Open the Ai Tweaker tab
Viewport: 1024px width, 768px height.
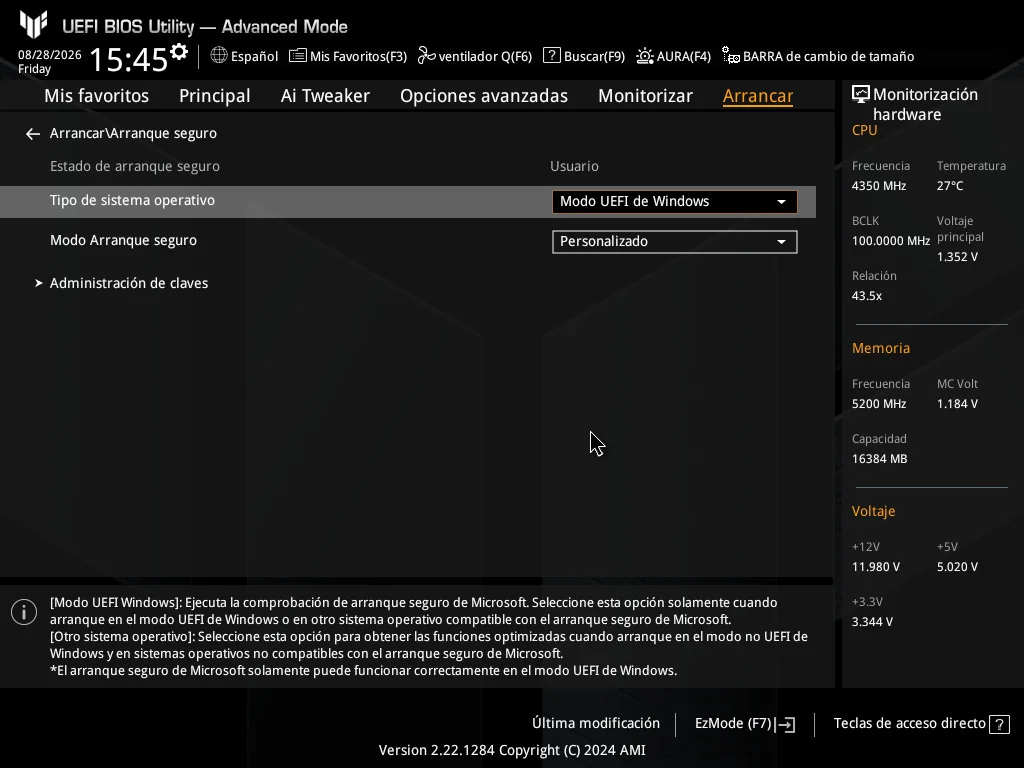click(325, 95)
